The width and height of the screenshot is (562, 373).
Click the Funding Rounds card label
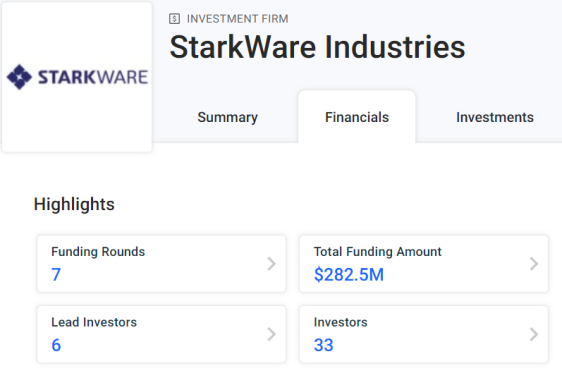click(x=98, y=252)
